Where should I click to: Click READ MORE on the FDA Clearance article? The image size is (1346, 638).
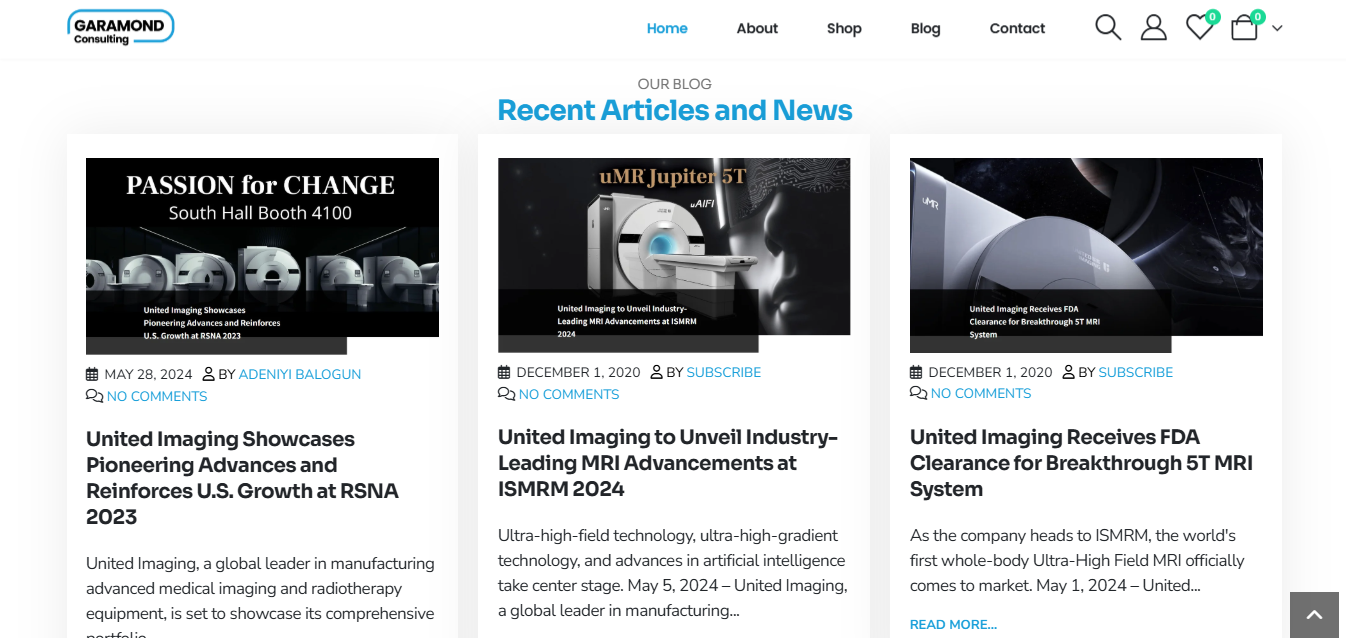(953, 625)
